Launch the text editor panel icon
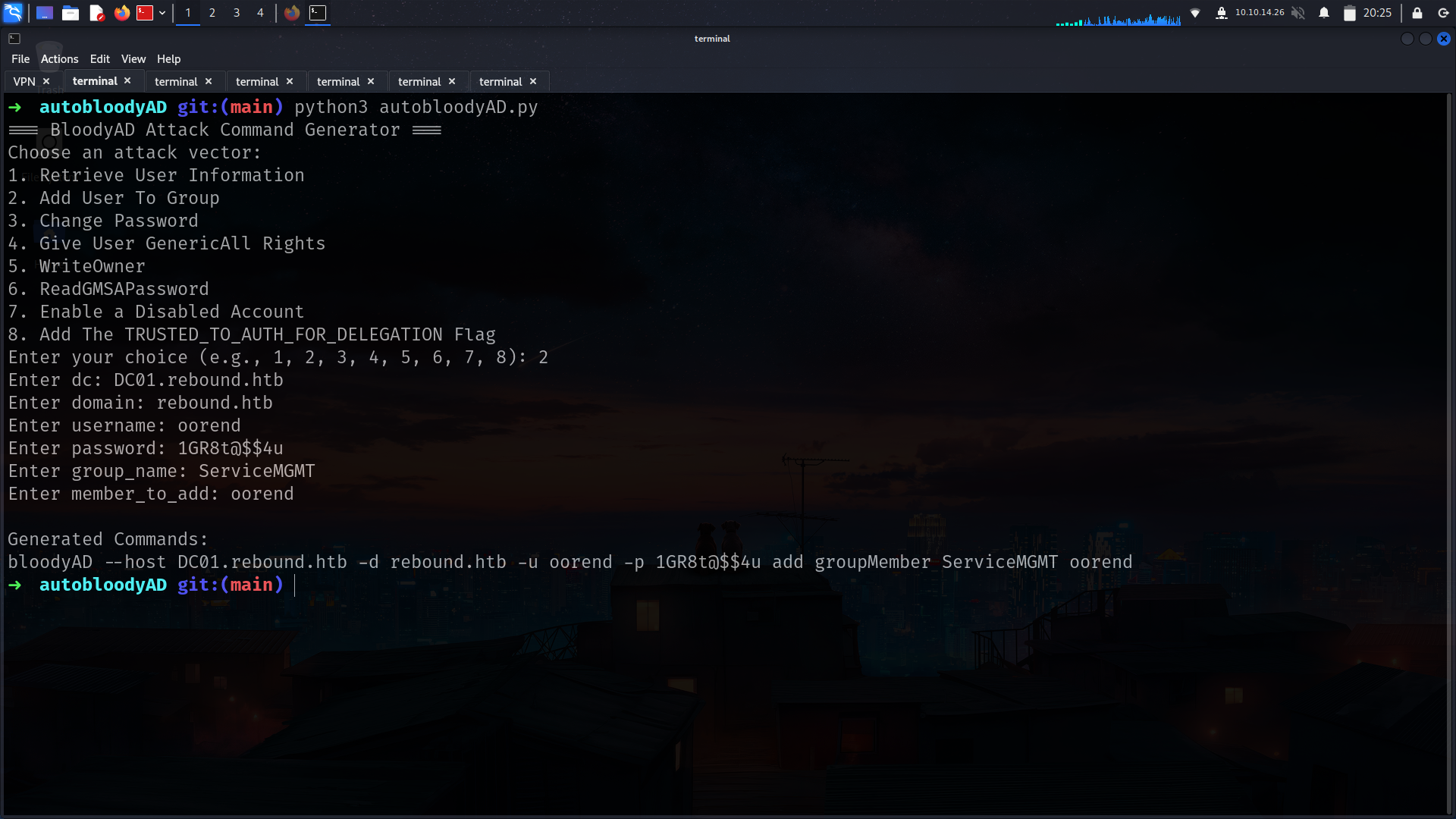The image size is (1456, 819). tap(96, 13)
